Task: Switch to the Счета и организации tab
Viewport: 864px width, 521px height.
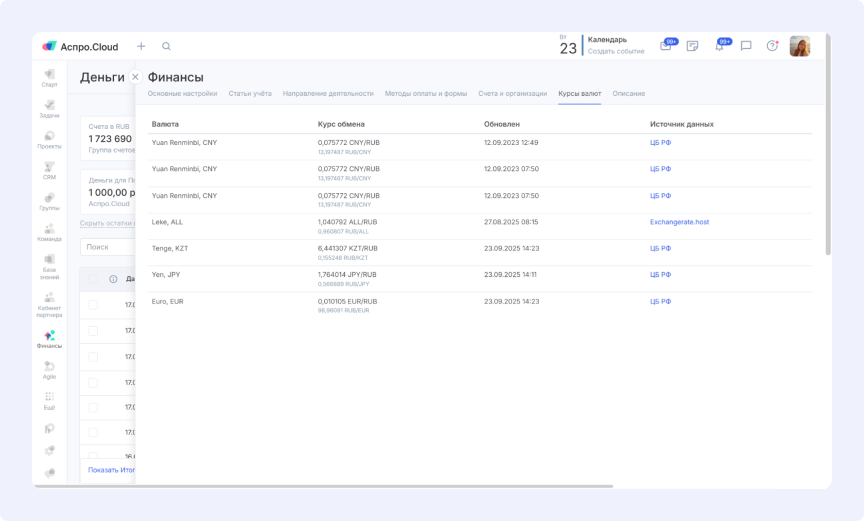Action: (x=512, y=93)
